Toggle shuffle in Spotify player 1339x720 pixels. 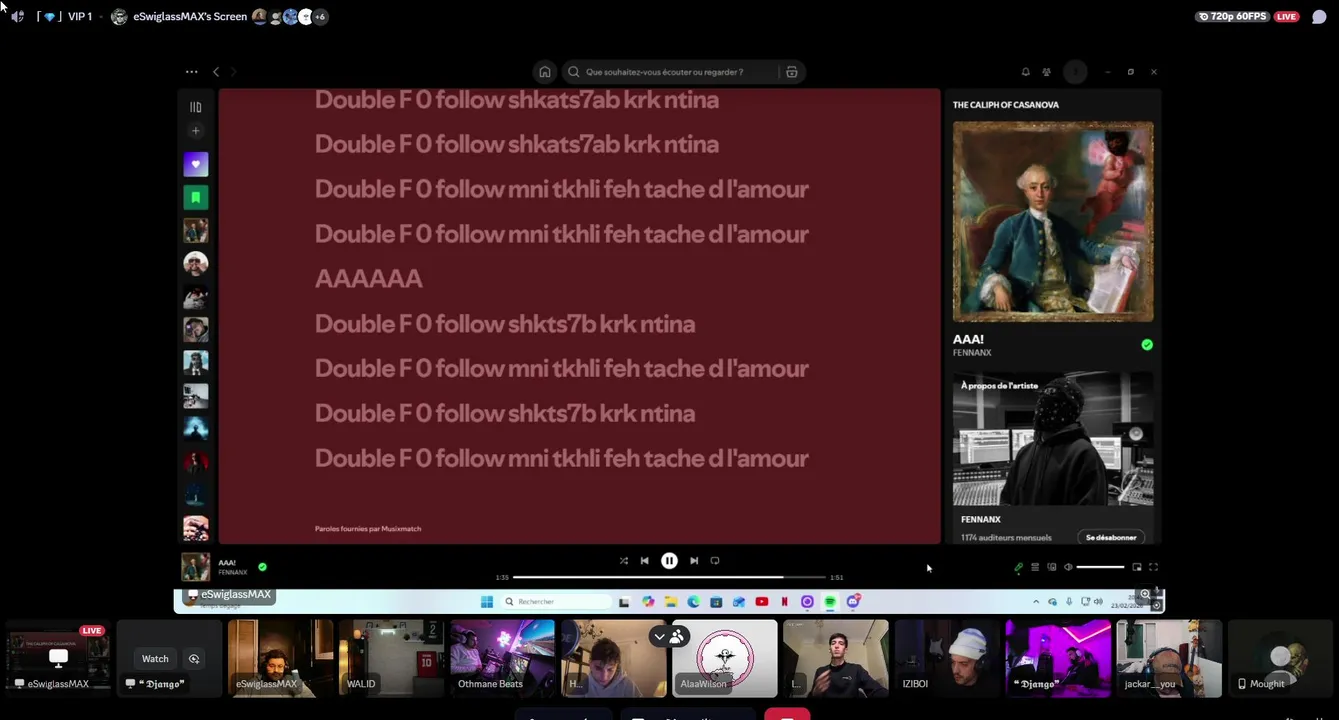[623, 561]
